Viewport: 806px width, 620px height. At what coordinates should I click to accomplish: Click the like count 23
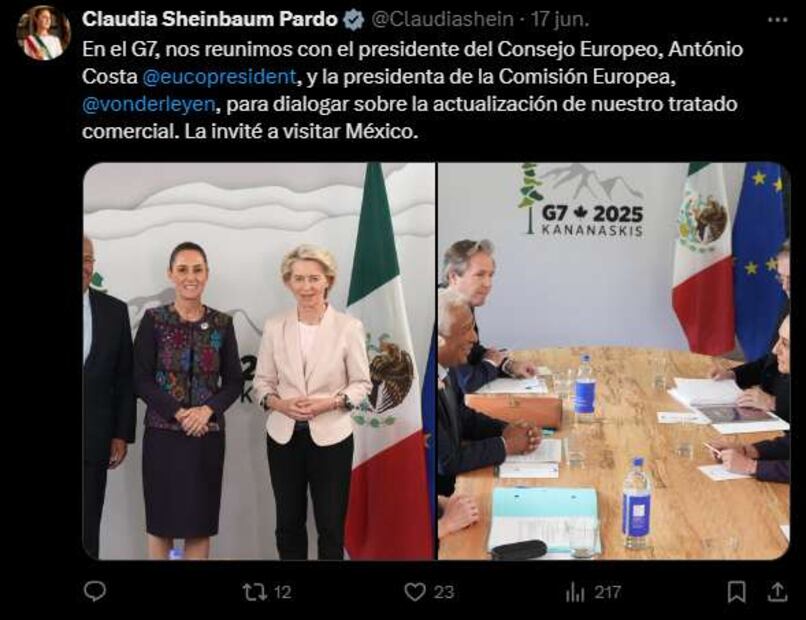coord(444,593)
